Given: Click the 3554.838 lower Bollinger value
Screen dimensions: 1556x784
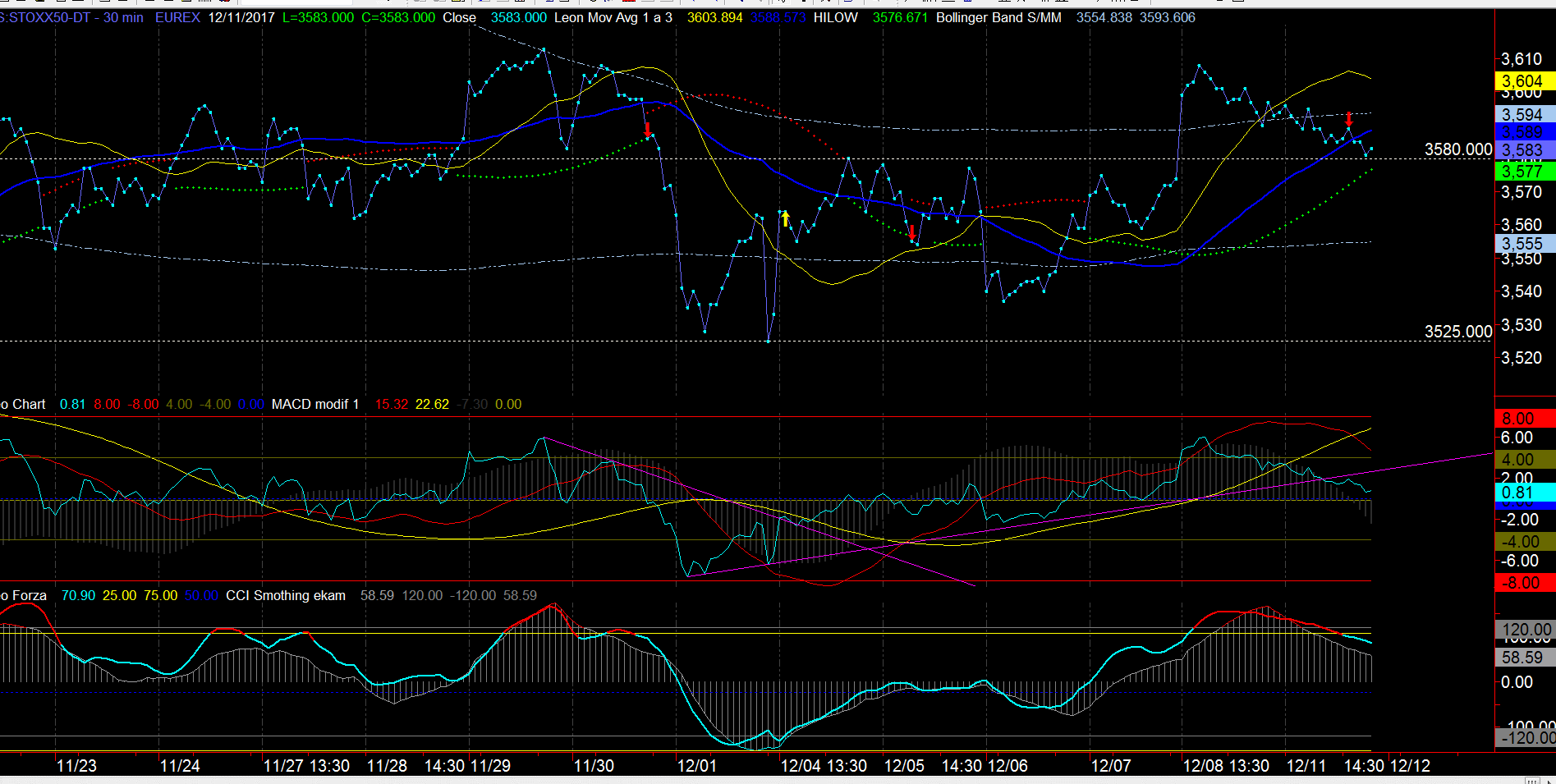Looking at the screenshot, I should click(1104, 17).
